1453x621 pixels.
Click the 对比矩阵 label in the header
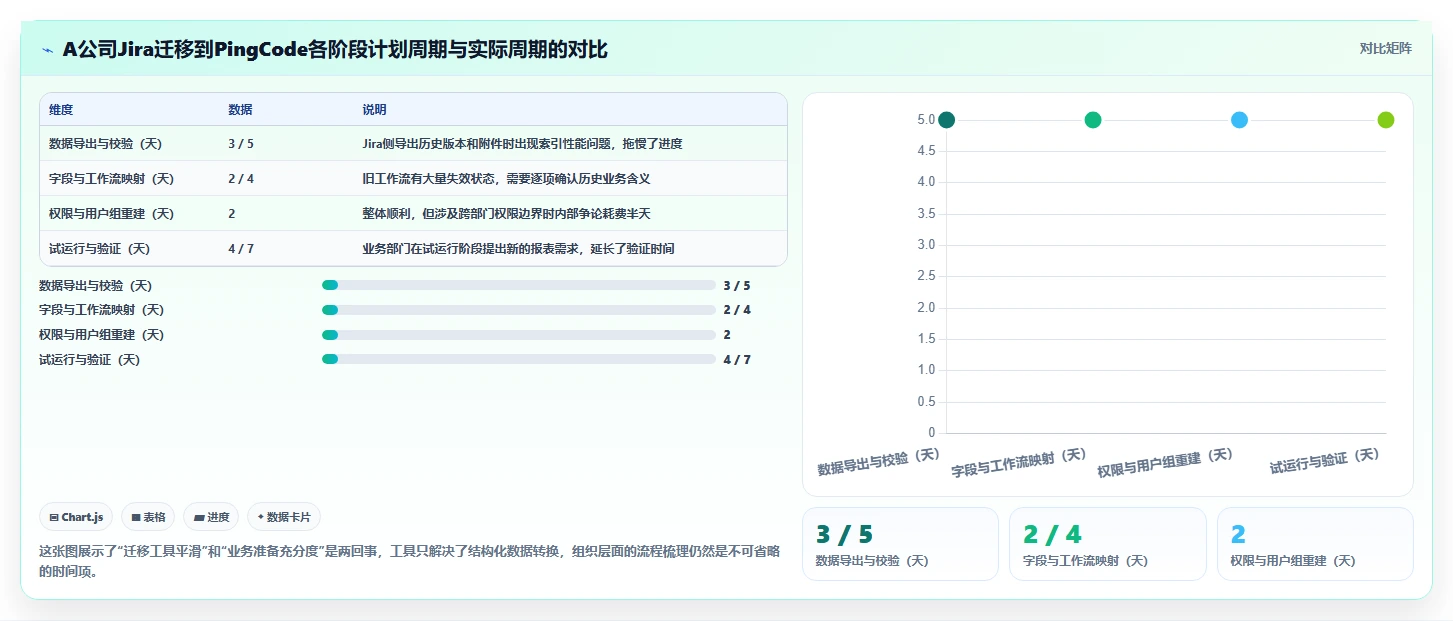[1385, 48]
